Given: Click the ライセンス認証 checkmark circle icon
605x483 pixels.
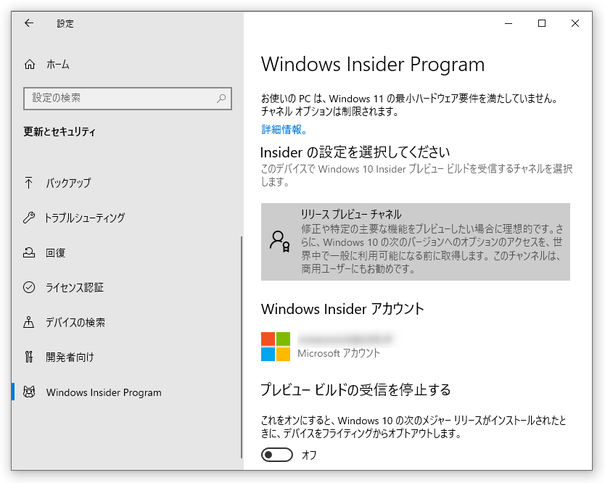Looking at the screenshot, I should pyautogui.click(x=29, y=287).
